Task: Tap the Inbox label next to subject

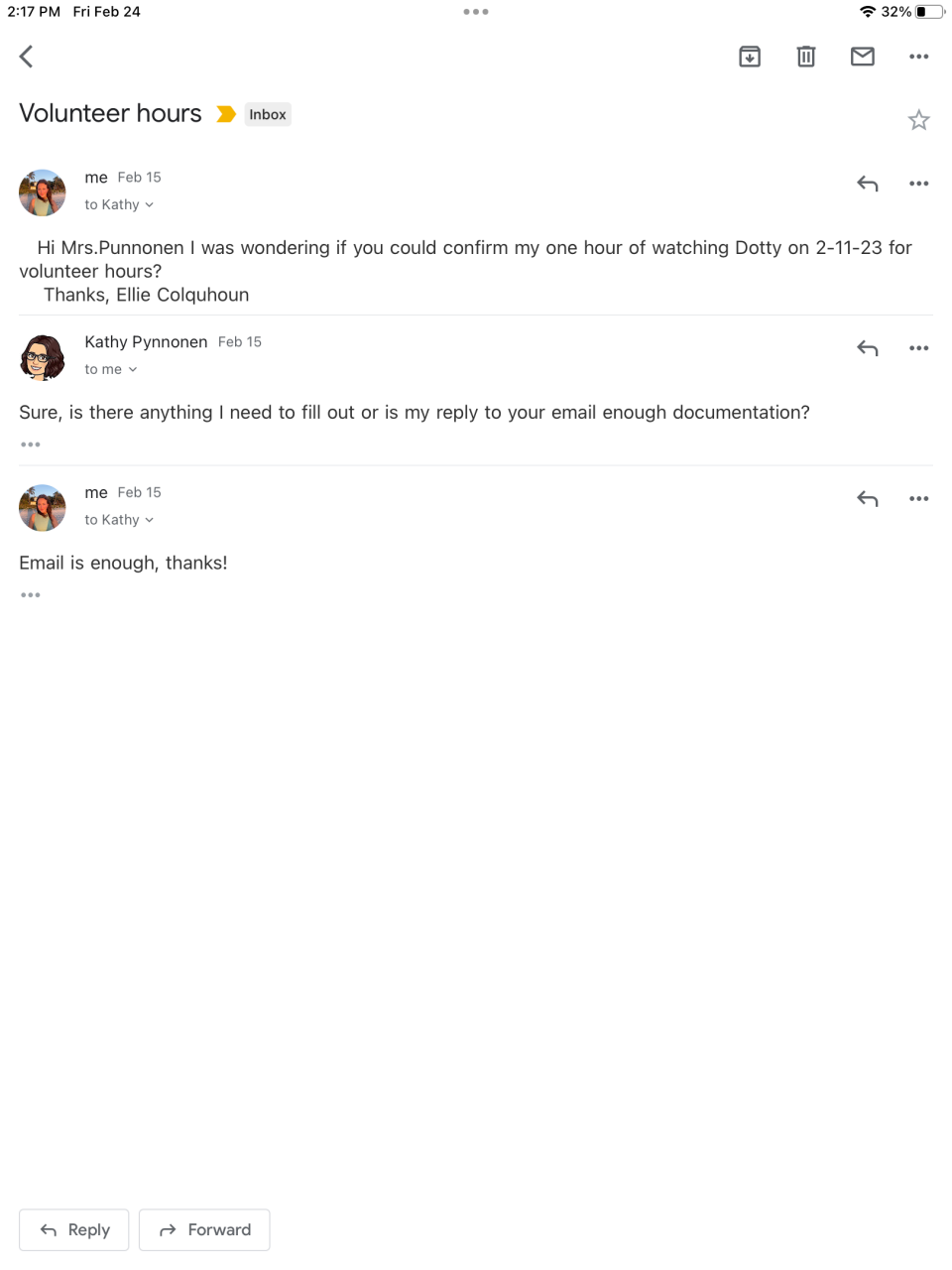Action: pyautogui.click(x=268, y=114)
